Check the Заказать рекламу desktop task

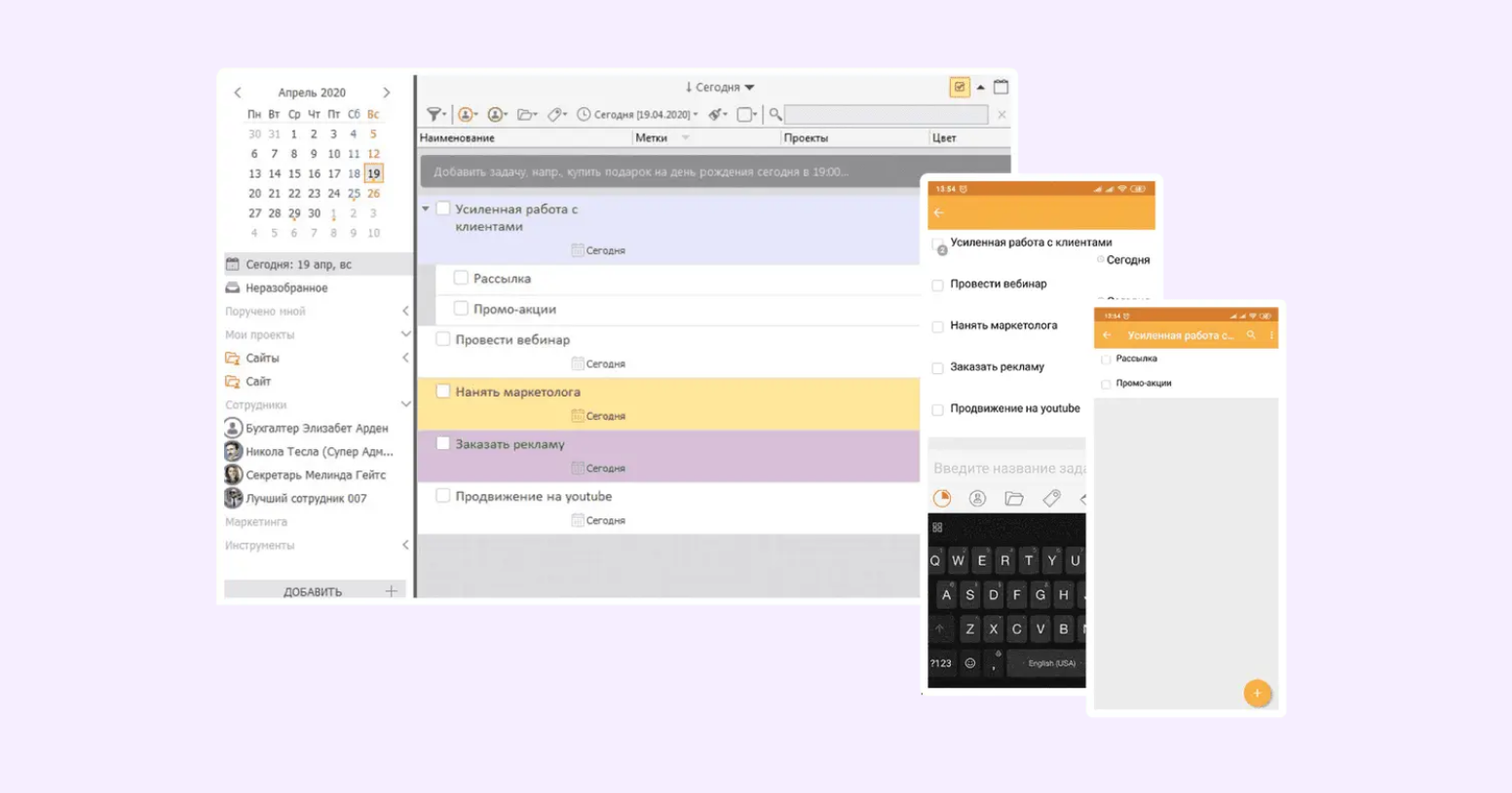tap(443, 443)
